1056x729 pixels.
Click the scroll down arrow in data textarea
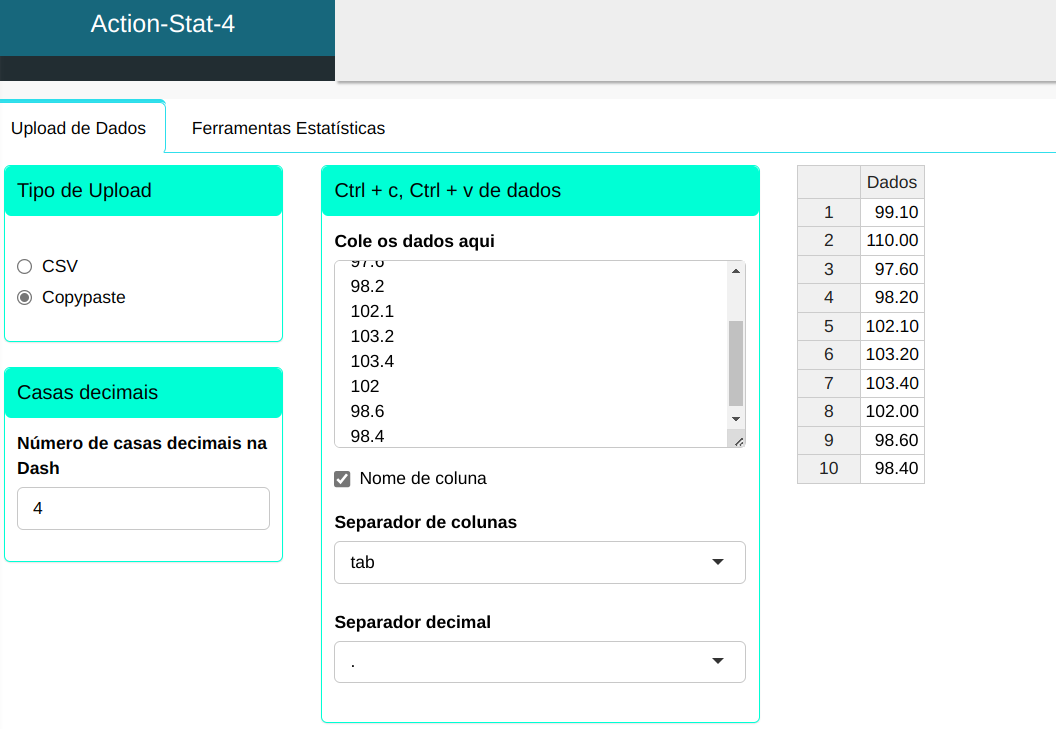point(736,418)
